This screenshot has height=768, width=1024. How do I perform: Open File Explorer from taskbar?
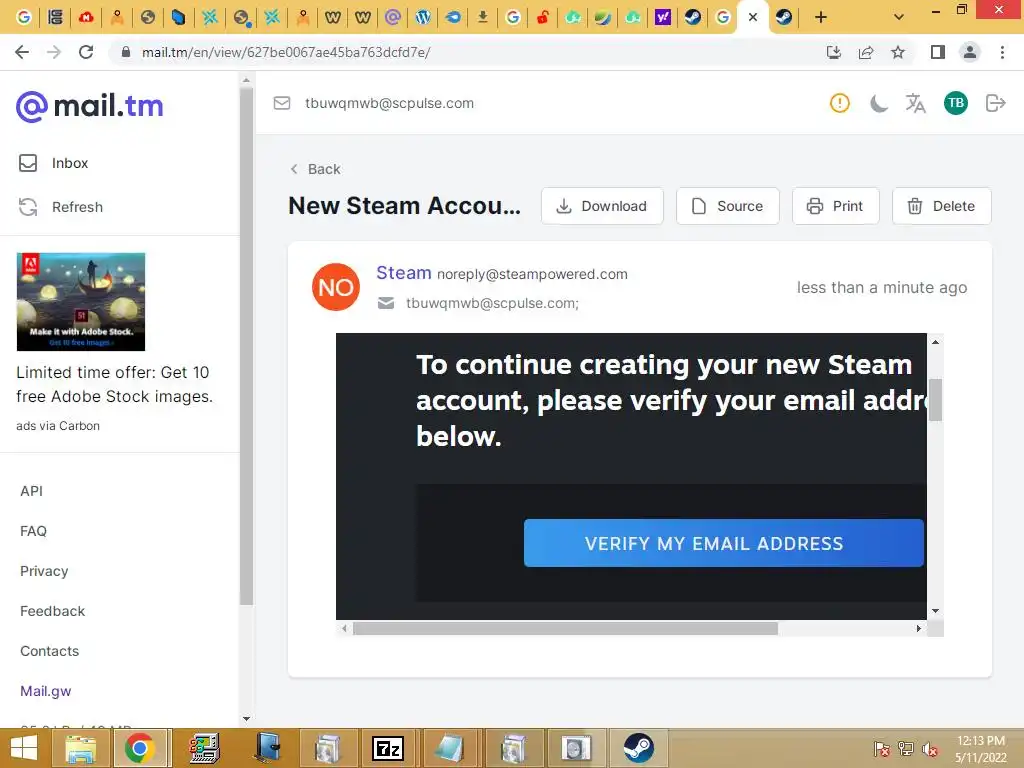pyautogui.click(x=81, y=748)
